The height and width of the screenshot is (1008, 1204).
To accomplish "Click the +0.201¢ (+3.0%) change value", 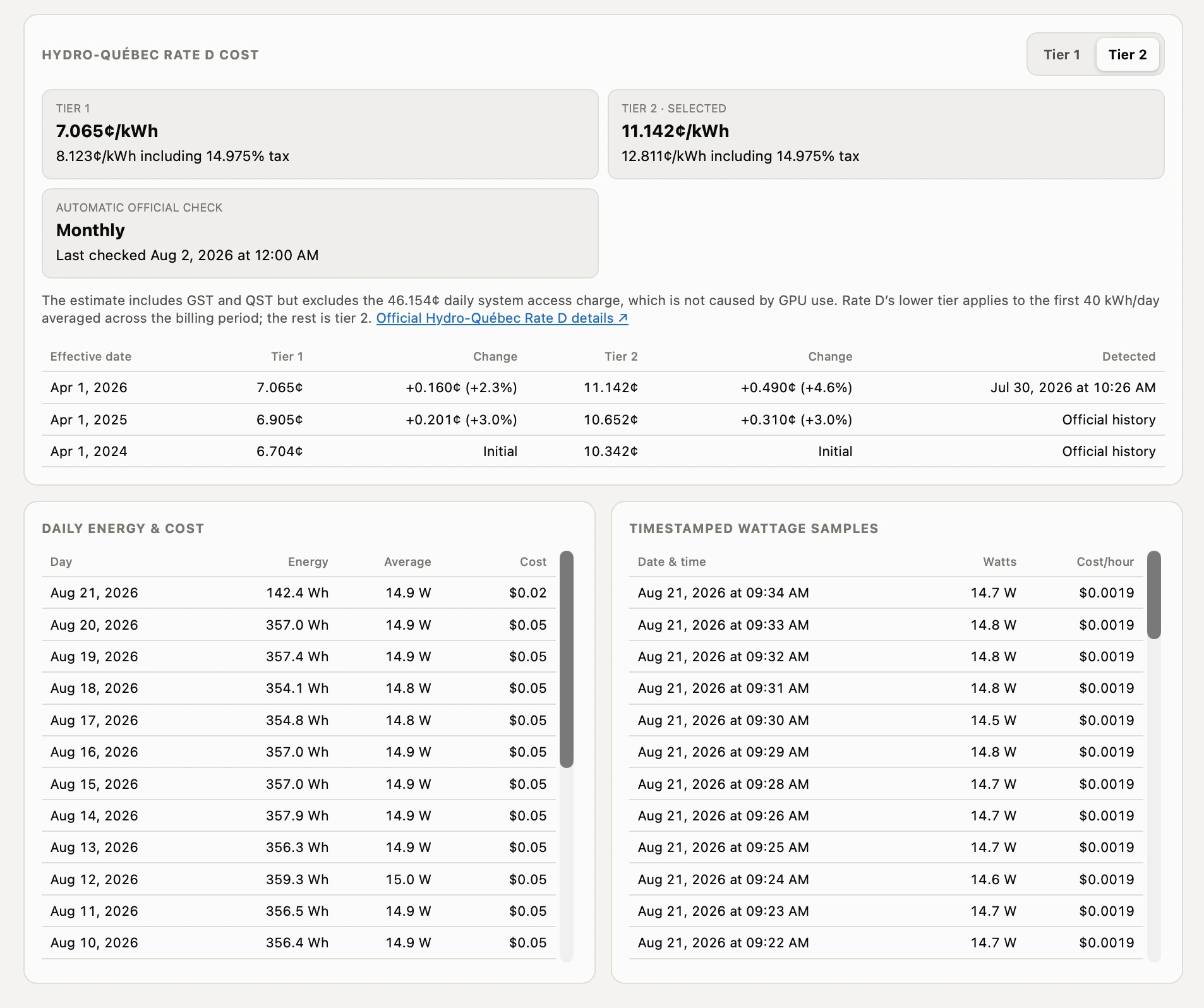I will coord(462,420).
